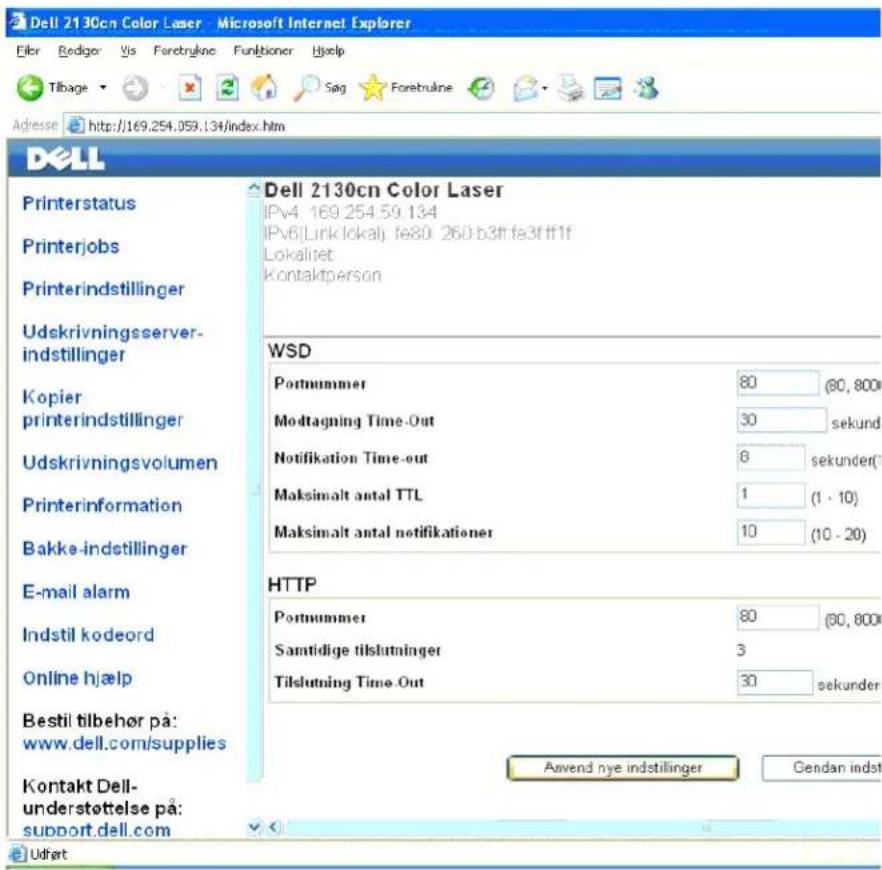Click Maksimalt antal notifikationer input field
The width and height of the screenshot is (882, 870).
tap(771, 532)
